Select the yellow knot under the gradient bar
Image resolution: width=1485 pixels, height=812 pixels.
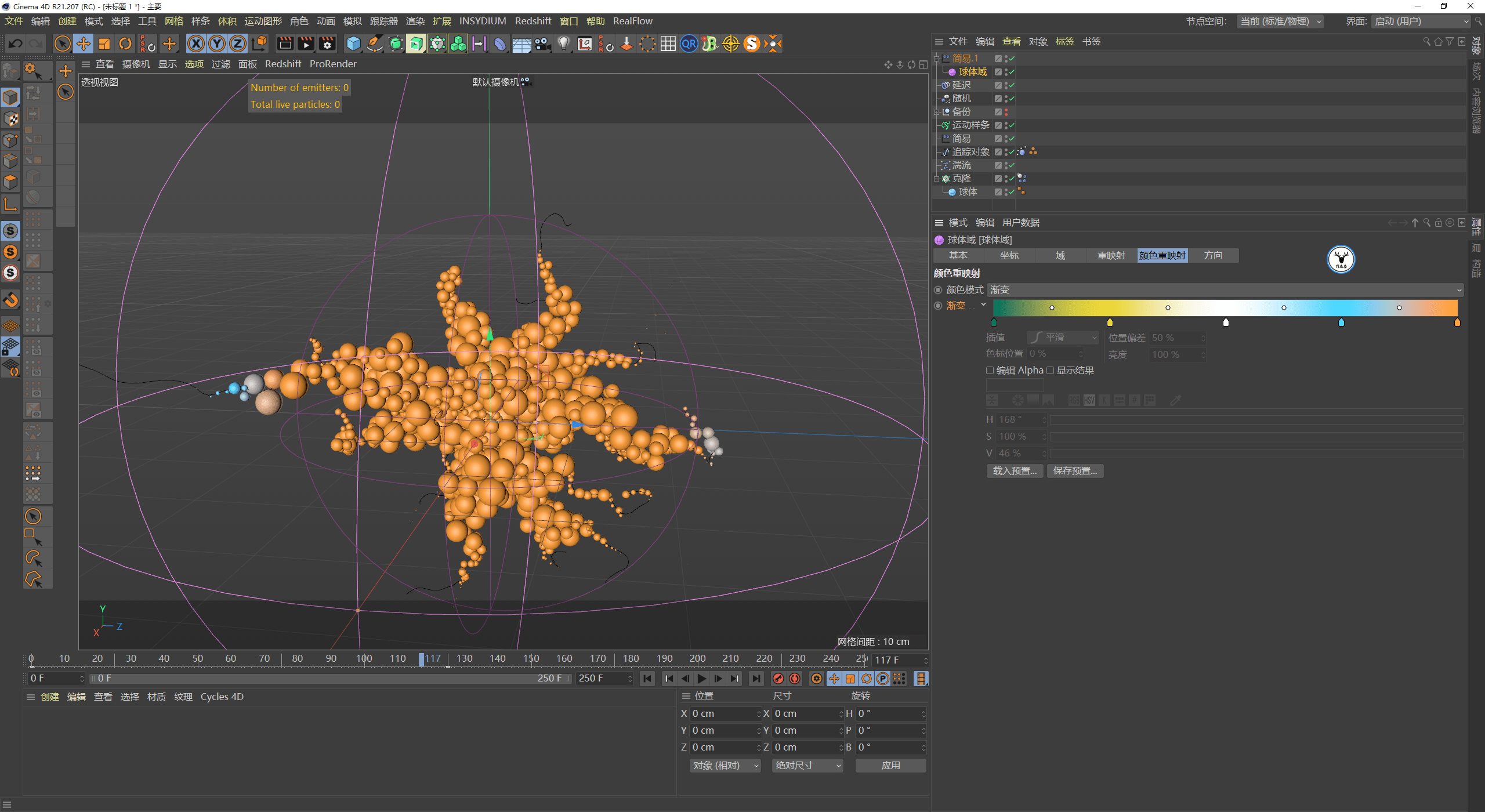pyautogui.click(x=1110, y=322)
